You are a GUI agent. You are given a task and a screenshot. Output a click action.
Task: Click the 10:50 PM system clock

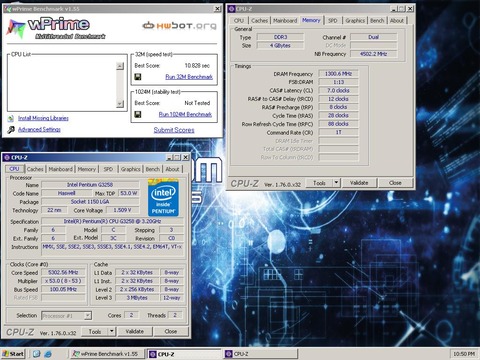464,354
